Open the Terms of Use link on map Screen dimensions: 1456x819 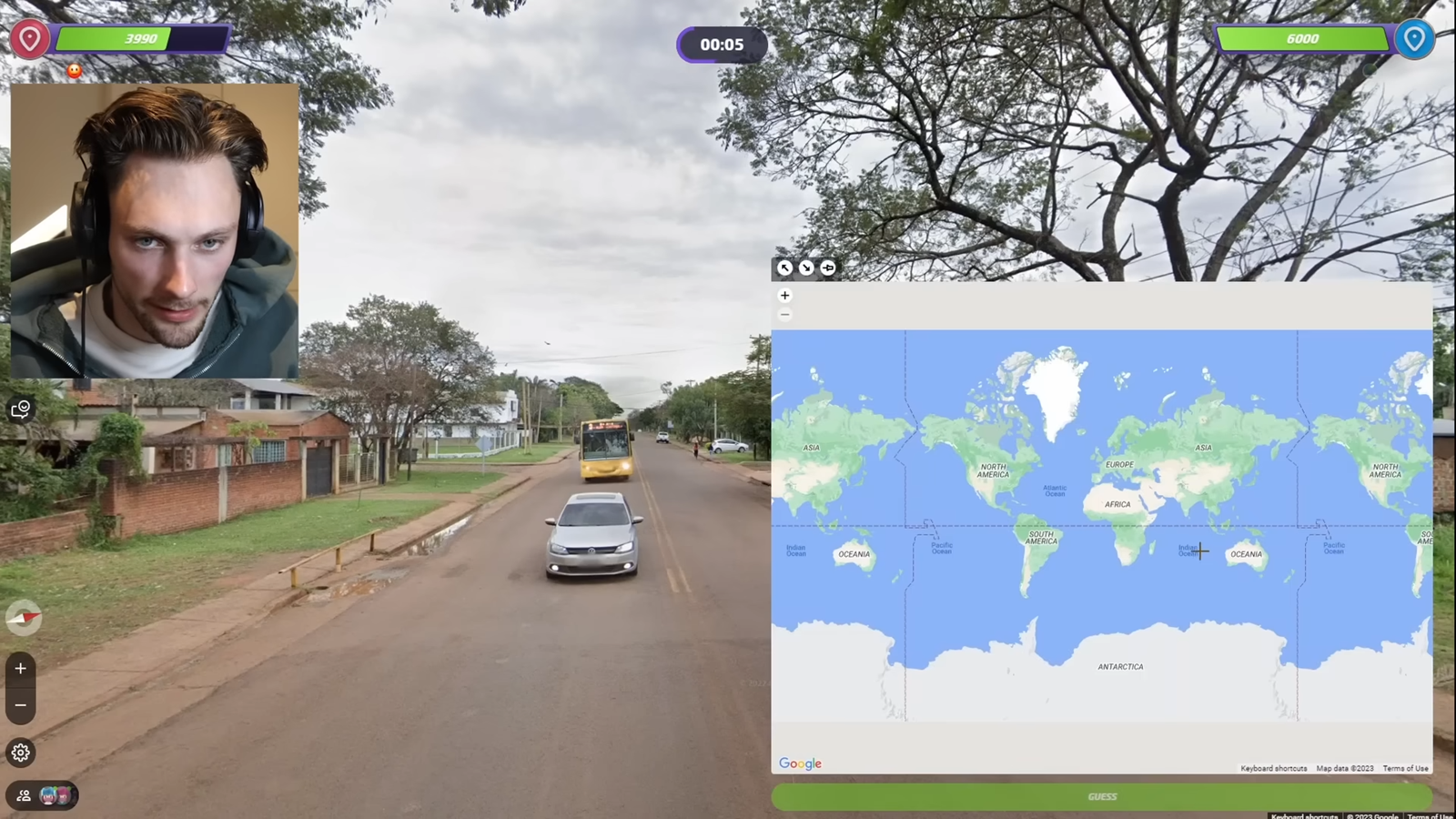point(1405,768)
